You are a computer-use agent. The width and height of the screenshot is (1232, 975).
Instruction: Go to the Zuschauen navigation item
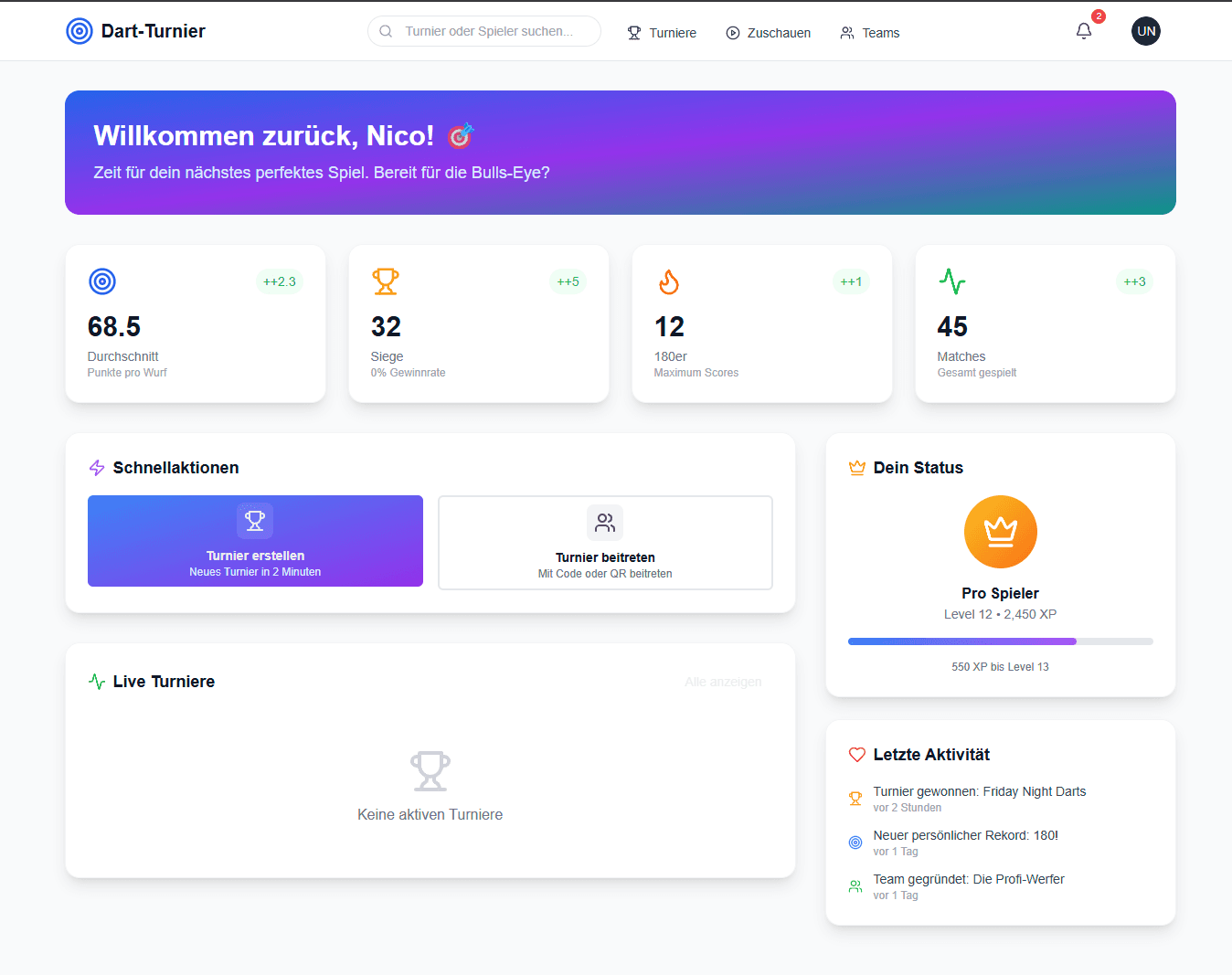(768, 33)
